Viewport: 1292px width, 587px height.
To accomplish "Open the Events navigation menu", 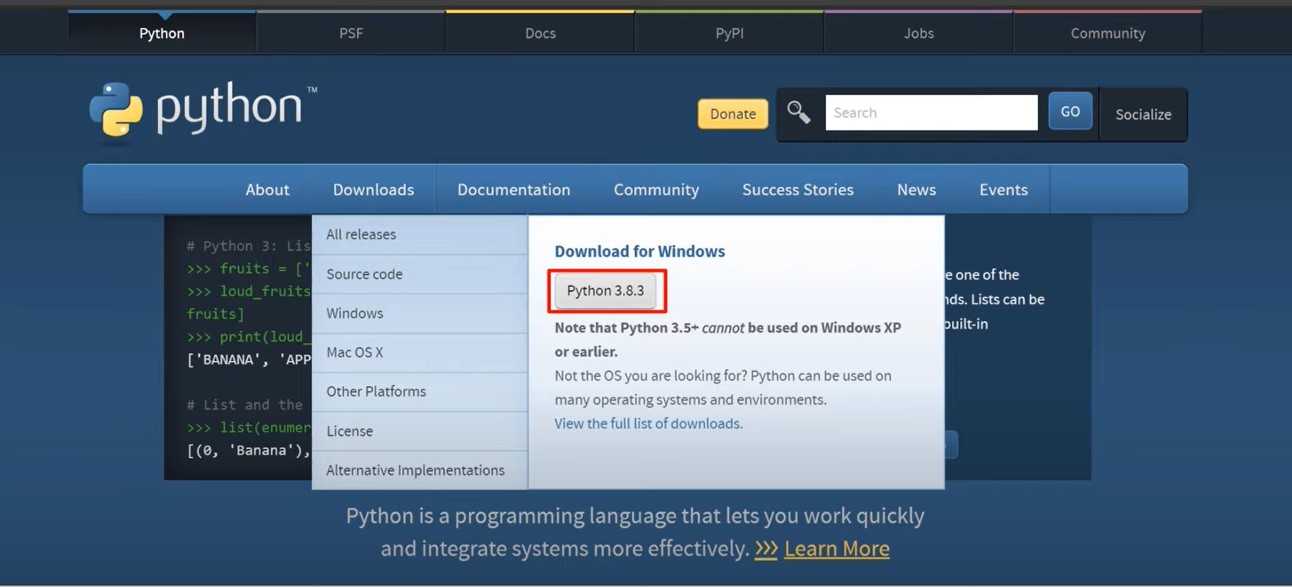I will coord(1003,189).
